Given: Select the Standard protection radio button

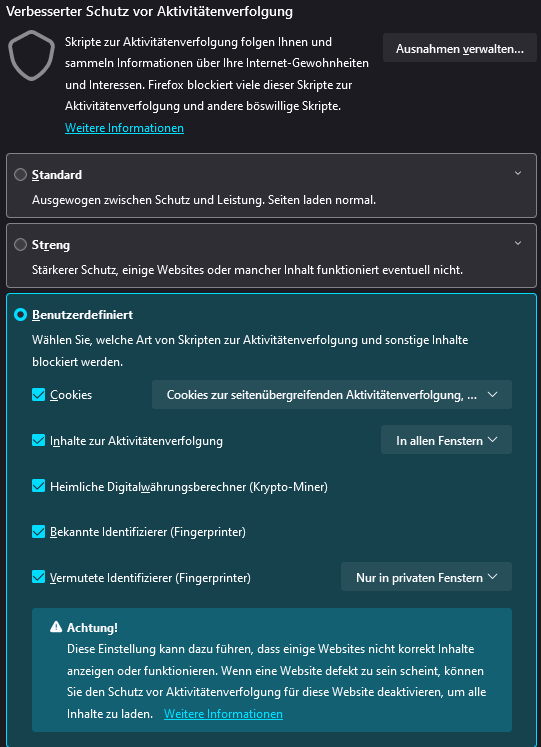Looking at the screenshot, I should pos(20,175).
